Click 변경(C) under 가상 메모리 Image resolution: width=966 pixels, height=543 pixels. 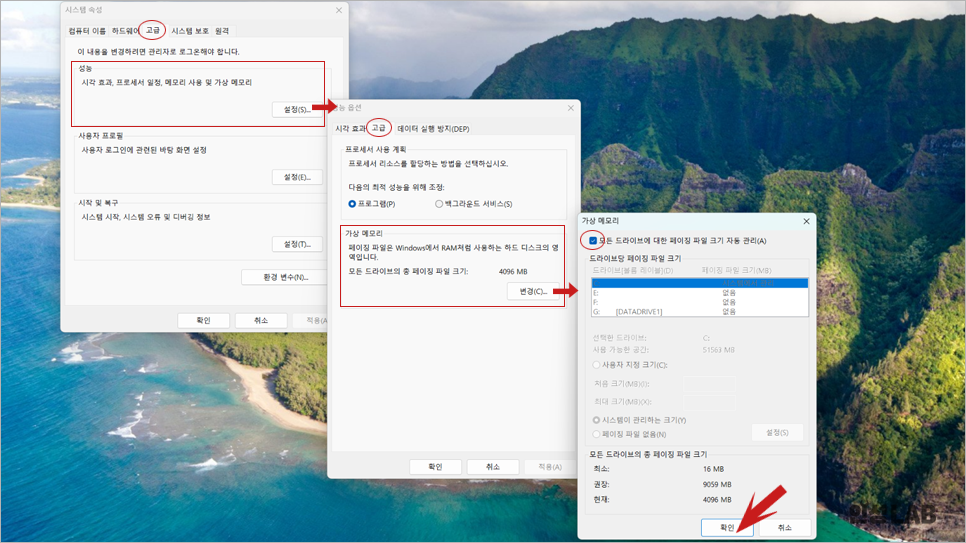click(533, 292)
